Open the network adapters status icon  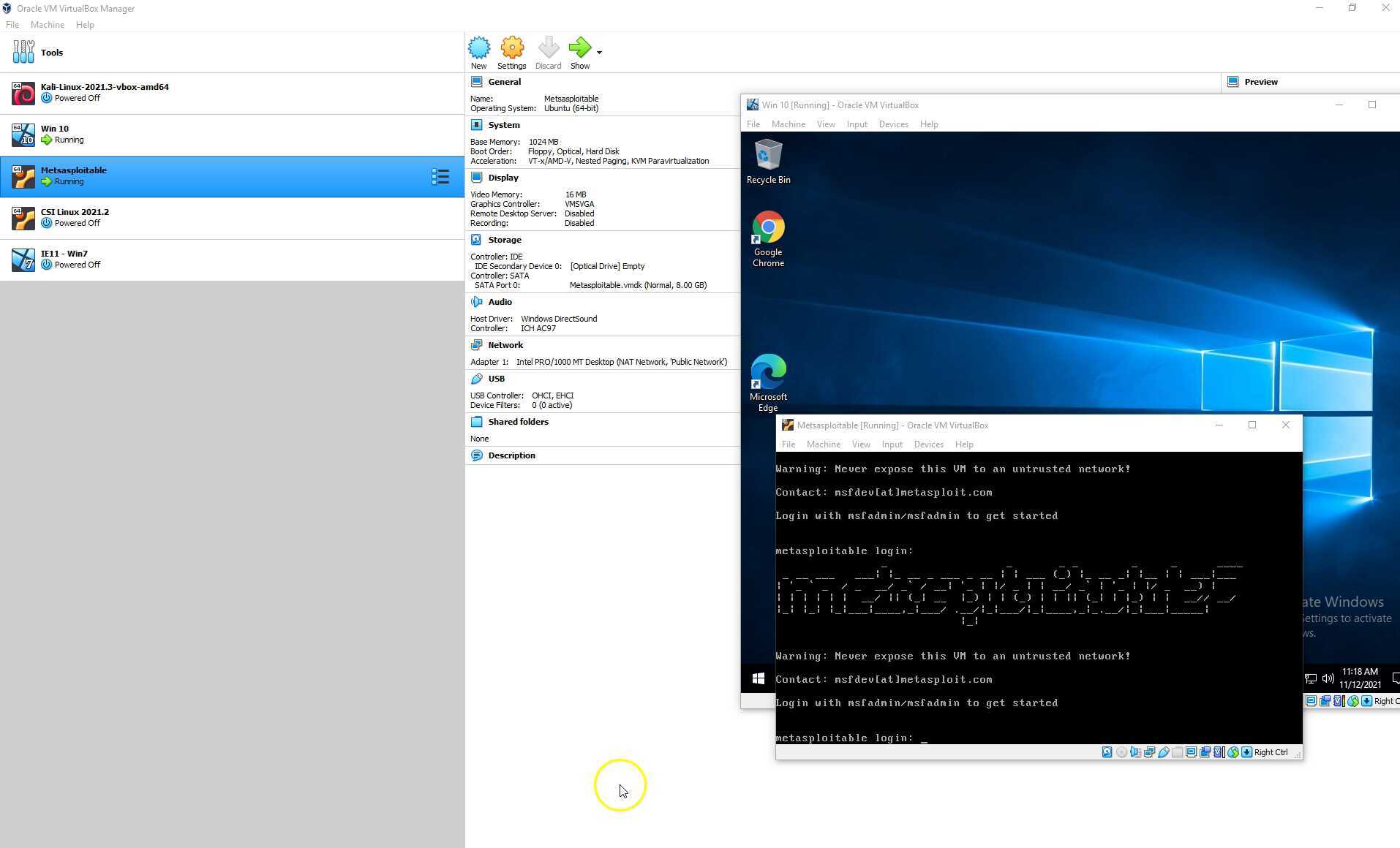pos(1149,752)
